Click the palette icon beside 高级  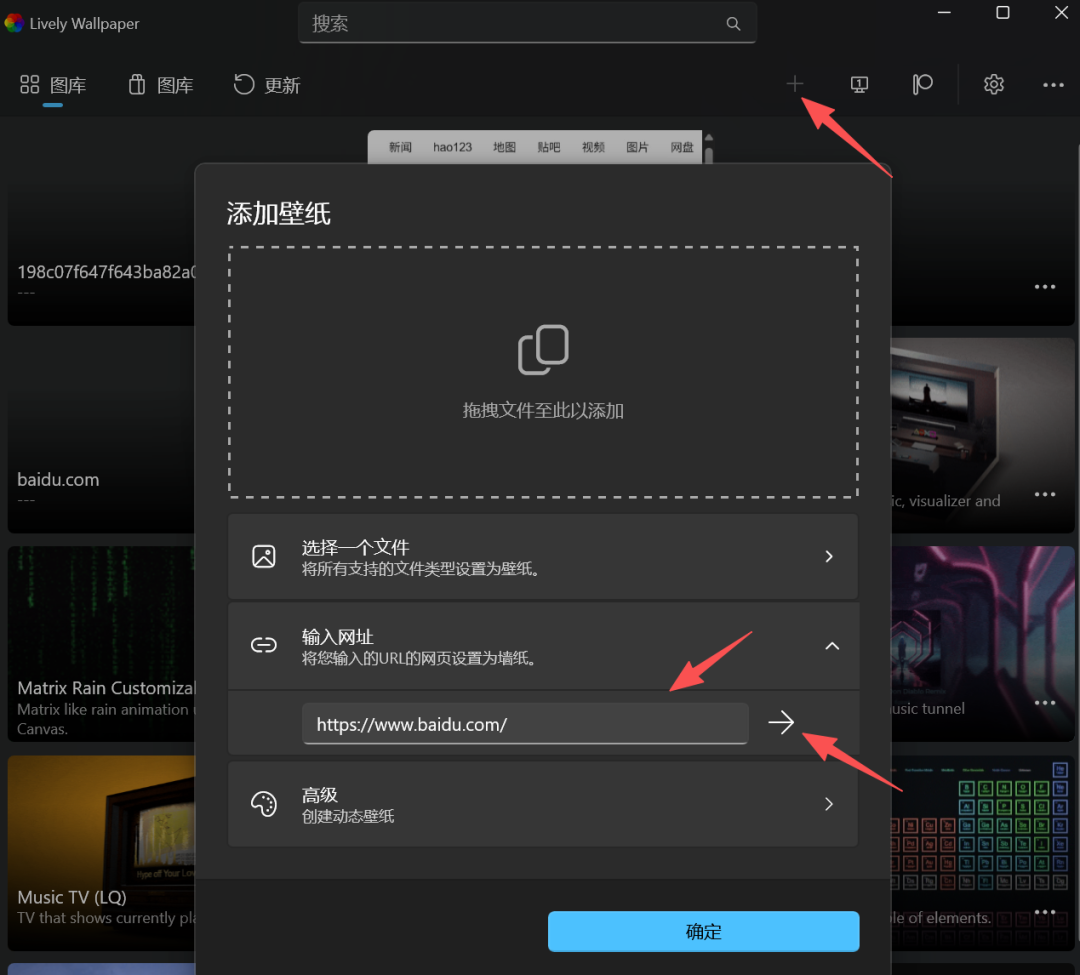click(264, 804)
